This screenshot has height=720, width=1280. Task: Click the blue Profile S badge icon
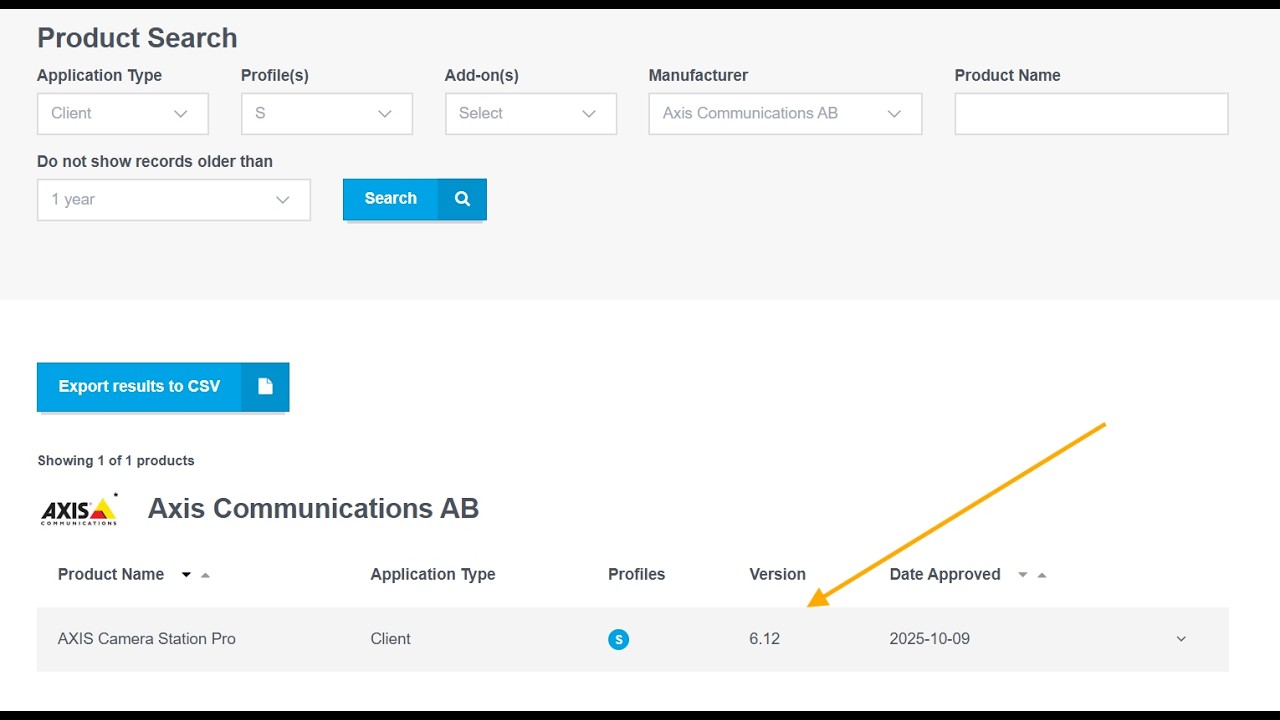[619, 639]
